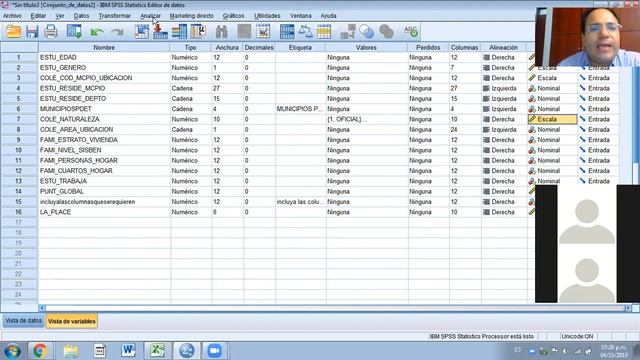Click Entrada role cell of MUNICIPIOSPDET
The height and width of the screenshot is (360, 640).
click(x=598, y=109)
